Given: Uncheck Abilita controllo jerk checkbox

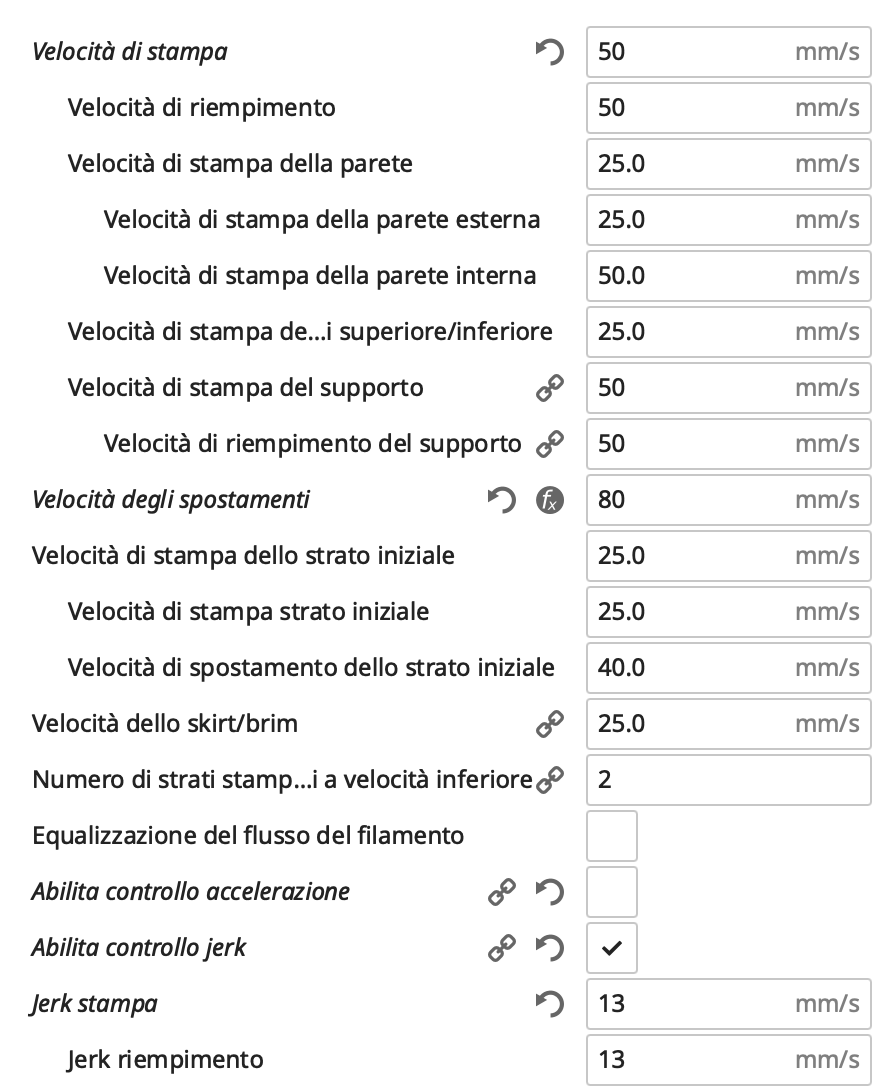Looking at the screenshot, I should pyautogui.click(x=611, y=948).
